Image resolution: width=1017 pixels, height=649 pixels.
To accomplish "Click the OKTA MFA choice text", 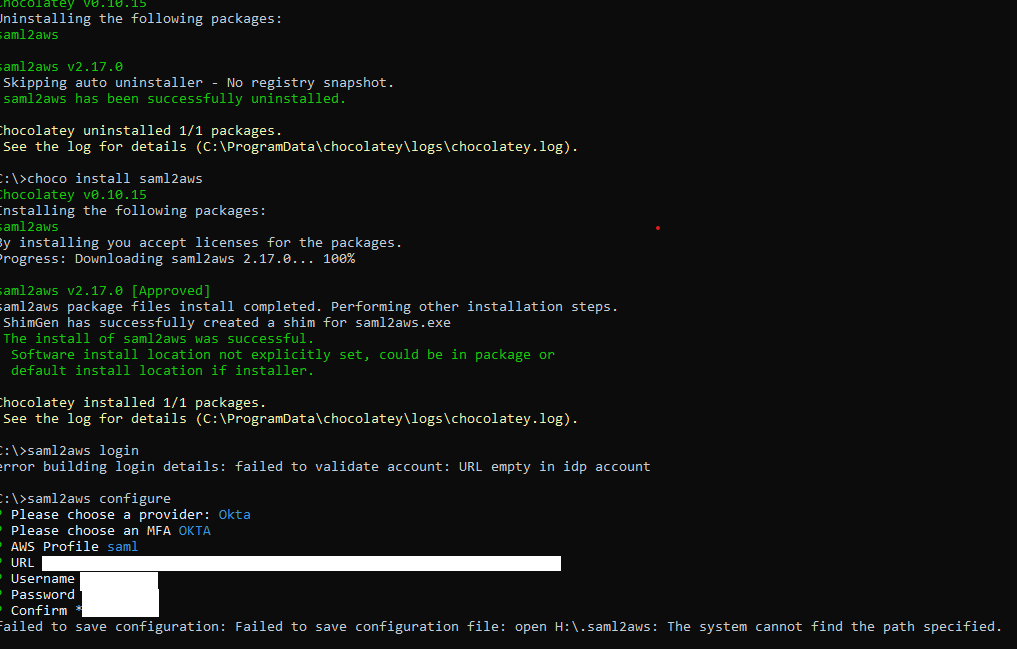I will (194, 530).
